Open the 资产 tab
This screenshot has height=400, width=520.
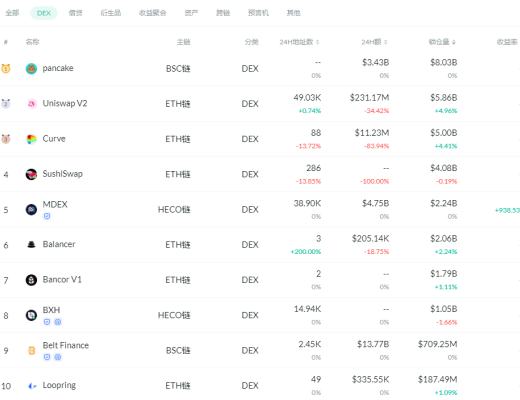(x=191, y=13)
